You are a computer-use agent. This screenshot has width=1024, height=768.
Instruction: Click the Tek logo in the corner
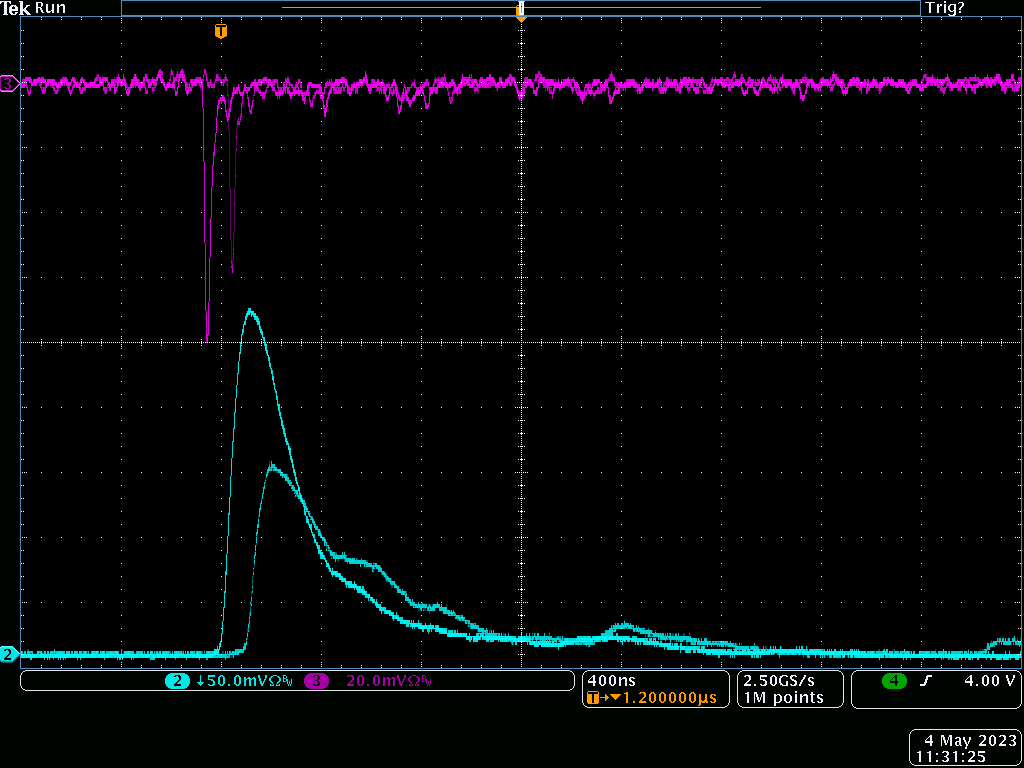[16, 8]
